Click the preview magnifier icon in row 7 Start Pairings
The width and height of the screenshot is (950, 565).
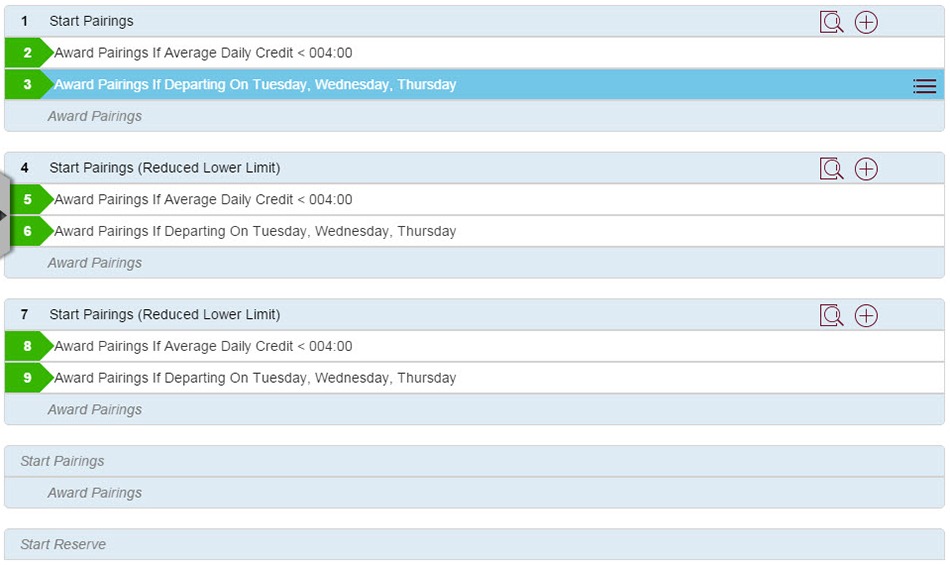coord(831,316)
